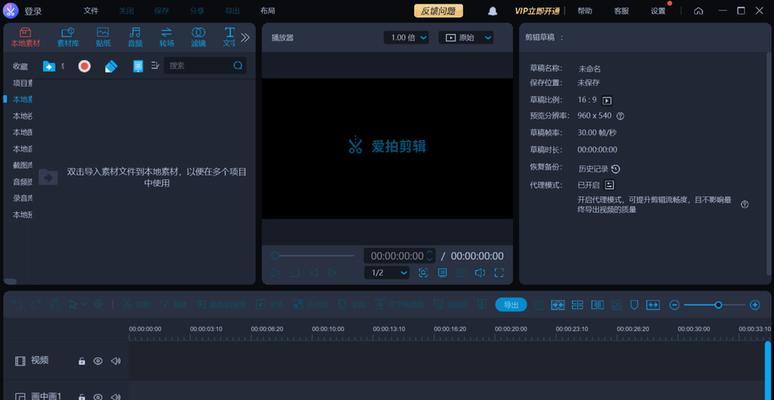Click the blue pencil edit icon
This screenshot has width=774, height=400.
(111, 66)
